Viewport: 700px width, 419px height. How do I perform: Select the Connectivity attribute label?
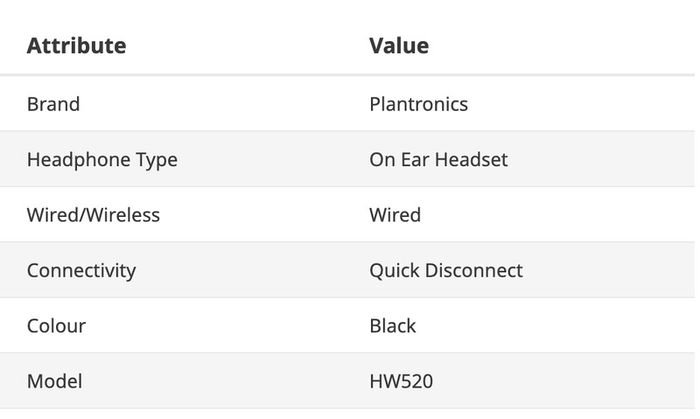81,270
